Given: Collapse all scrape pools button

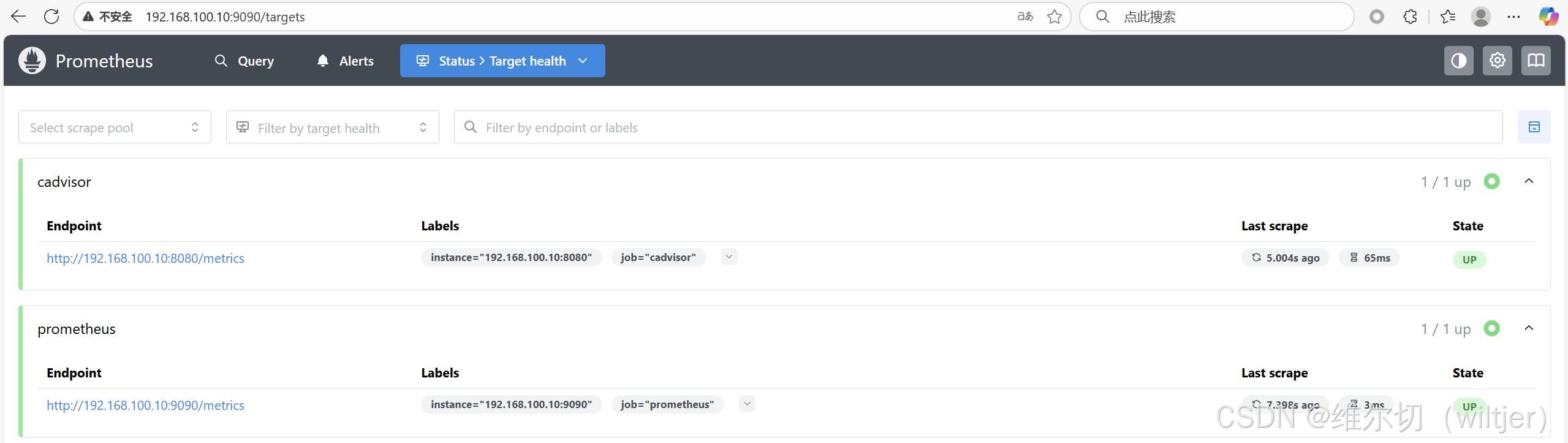Looking at the screenshot, I should point(1534,127).
